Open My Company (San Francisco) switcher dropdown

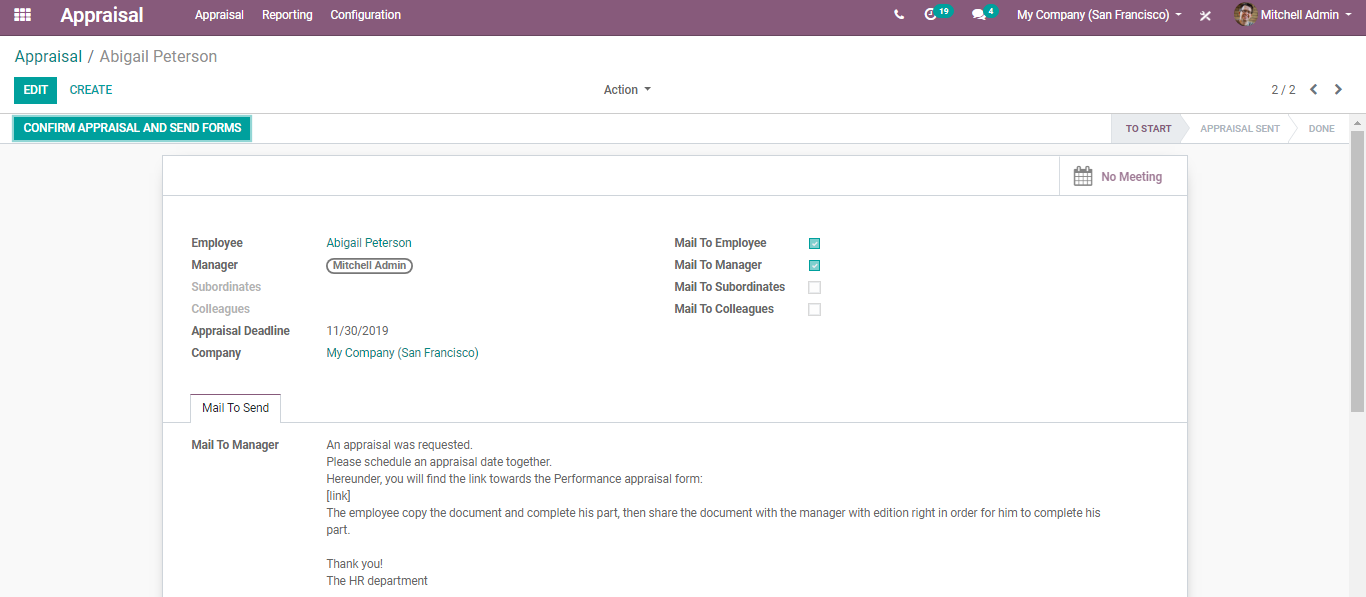tap(1099, 15)
